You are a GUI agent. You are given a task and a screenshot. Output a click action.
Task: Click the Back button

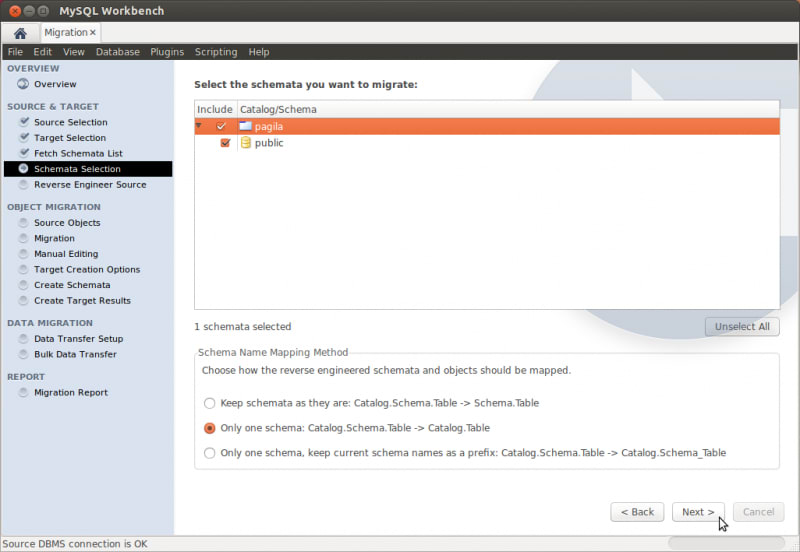click(637, 512)
